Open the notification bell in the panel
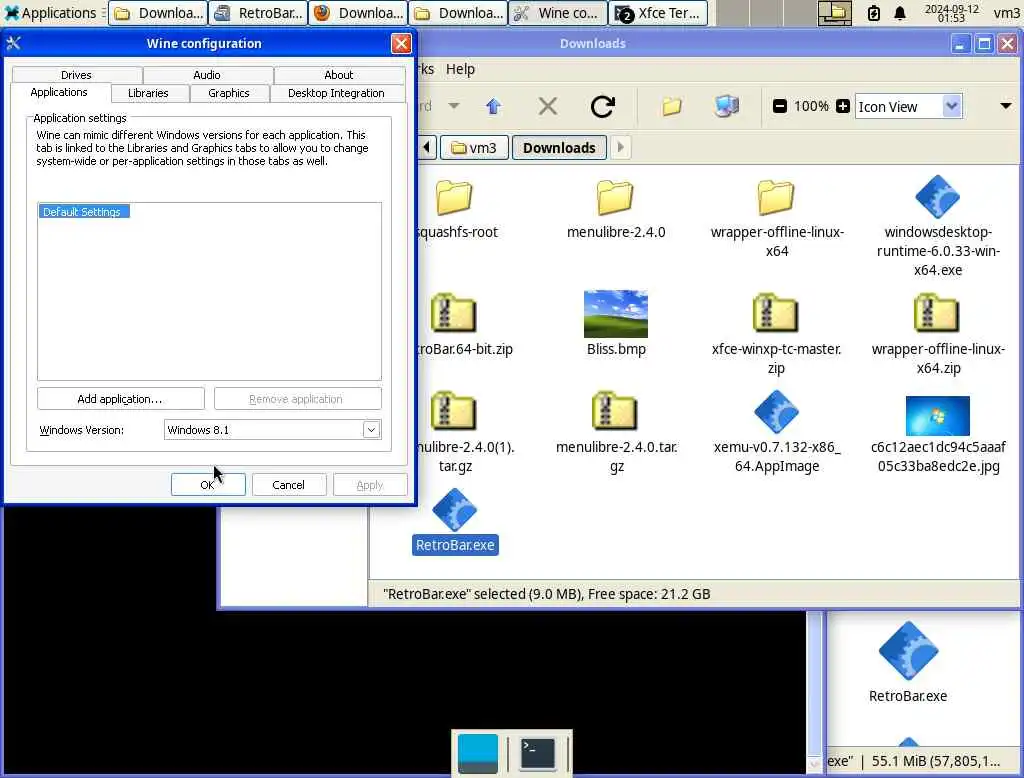 900,13
